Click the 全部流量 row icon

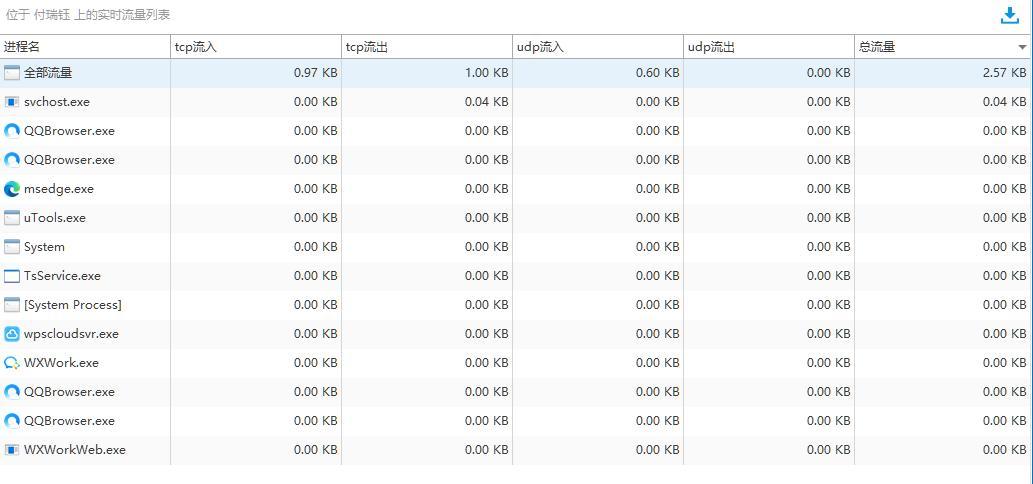pyautogui.click(x=12, y=73)
